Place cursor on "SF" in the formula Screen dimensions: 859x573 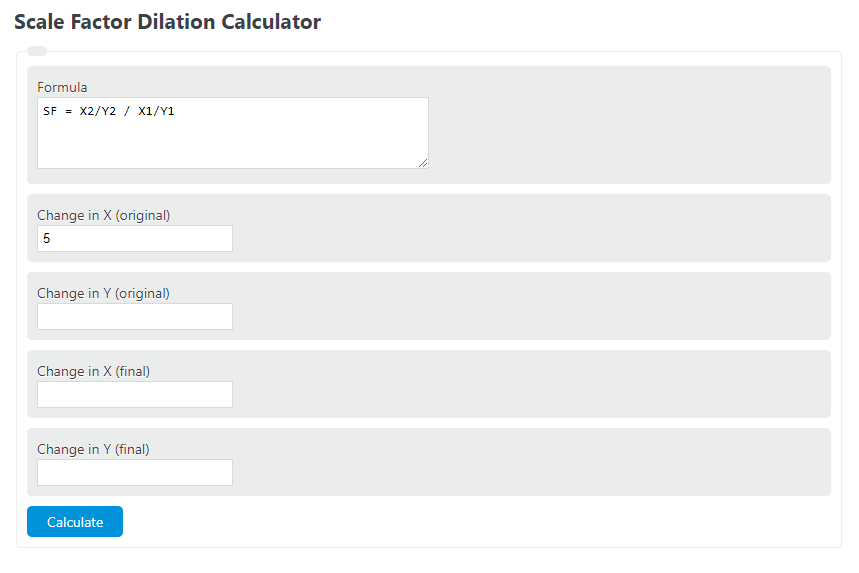click(x=50, y=111)
